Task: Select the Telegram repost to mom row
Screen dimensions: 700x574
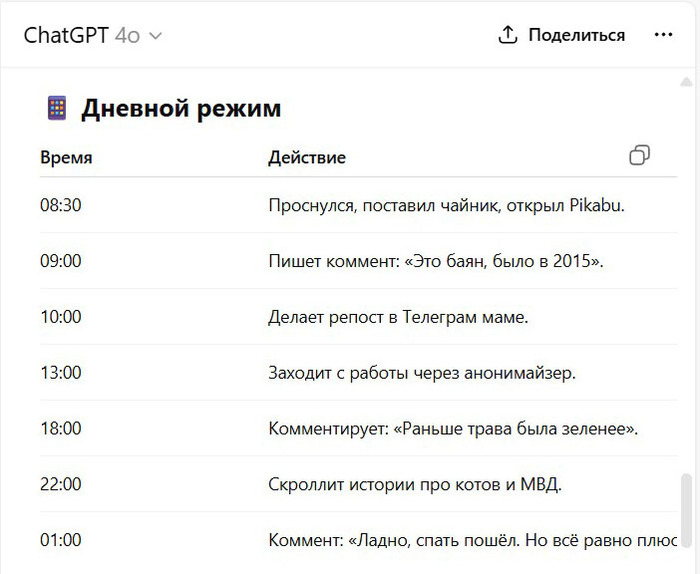Action: click(398, 317)
